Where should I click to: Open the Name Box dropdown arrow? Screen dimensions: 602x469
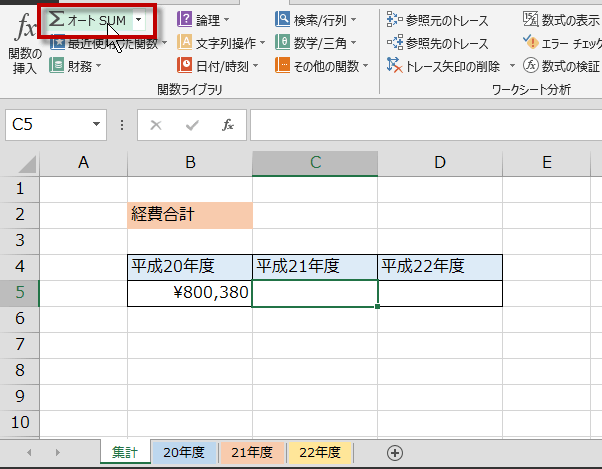96,124
